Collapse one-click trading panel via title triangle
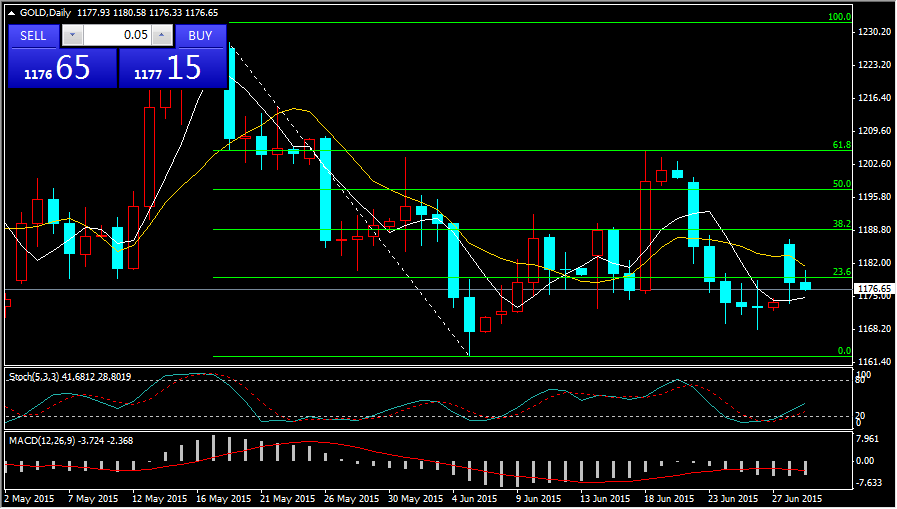The height and width of the screenshot is (509, 897). [11, 13]
